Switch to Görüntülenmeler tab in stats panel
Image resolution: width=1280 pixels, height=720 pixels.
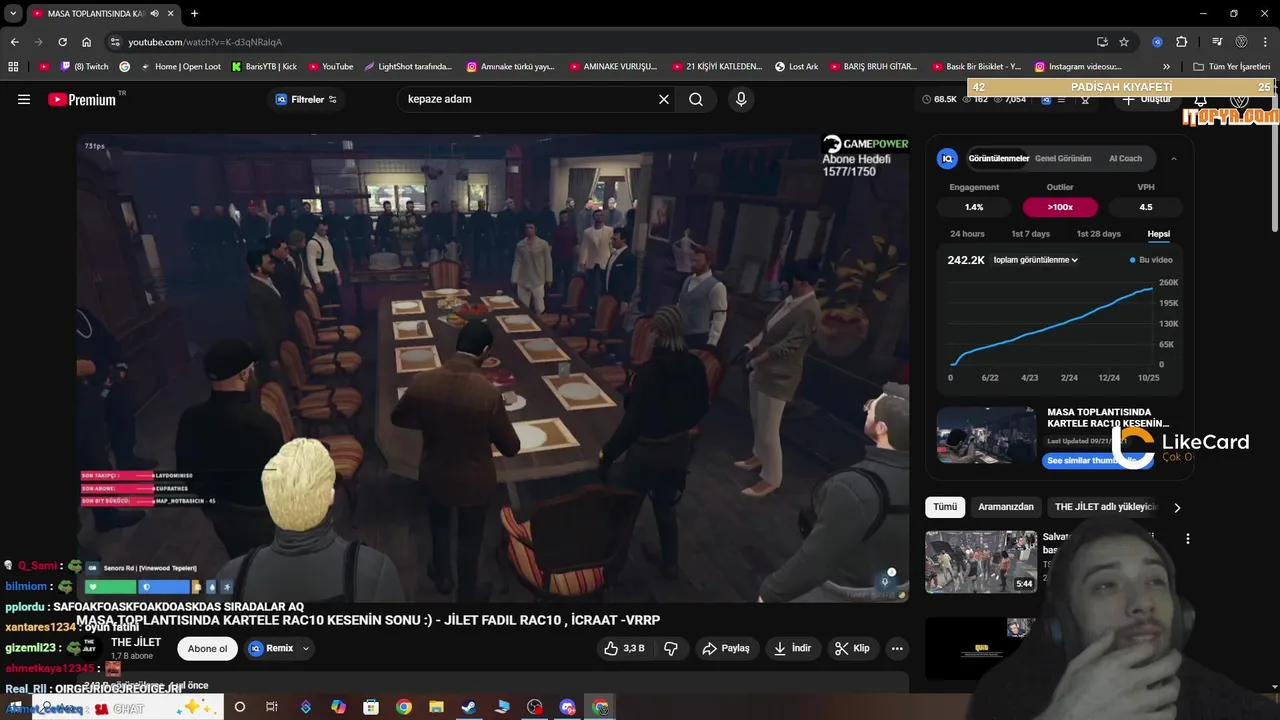998,158
